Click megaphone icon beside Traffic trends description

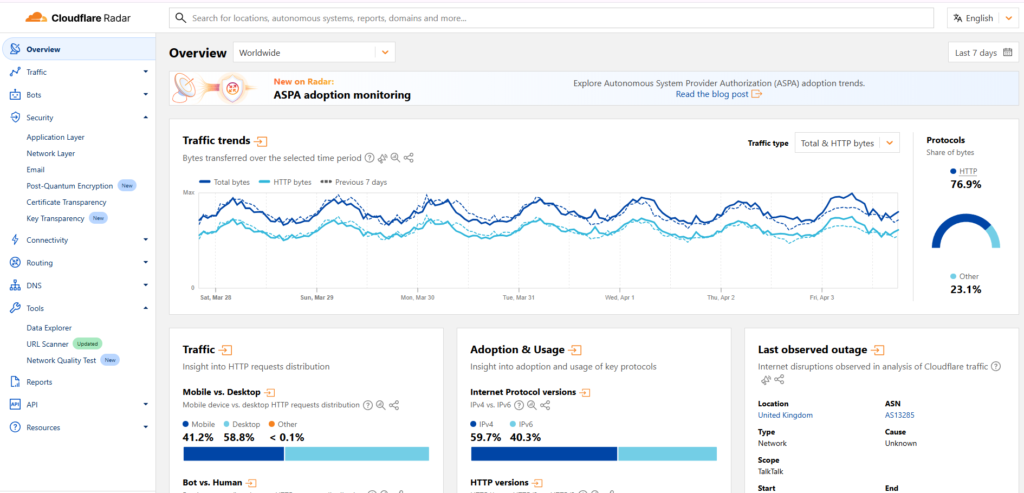tap(383, 158)
